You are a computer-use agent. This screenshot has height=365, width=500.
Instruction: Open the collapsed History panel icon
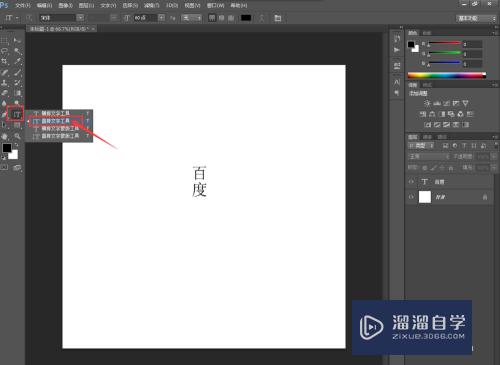397,39
